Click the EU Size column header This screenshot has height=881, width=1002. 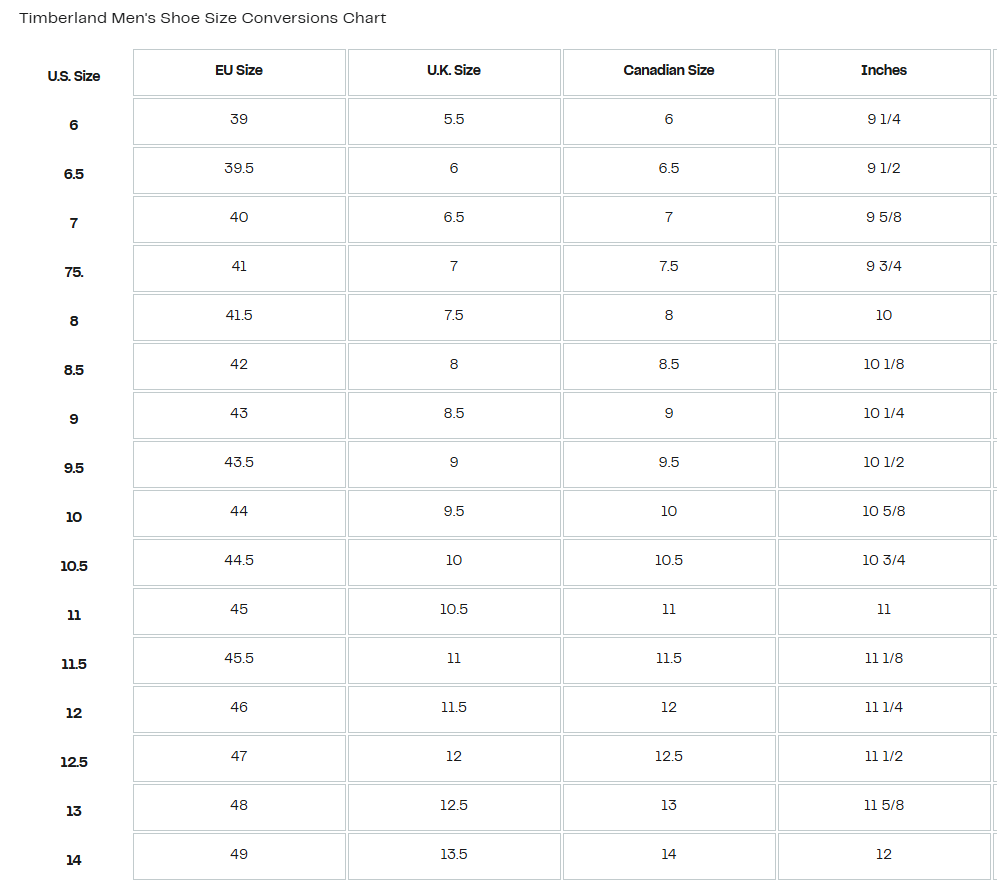239,71
